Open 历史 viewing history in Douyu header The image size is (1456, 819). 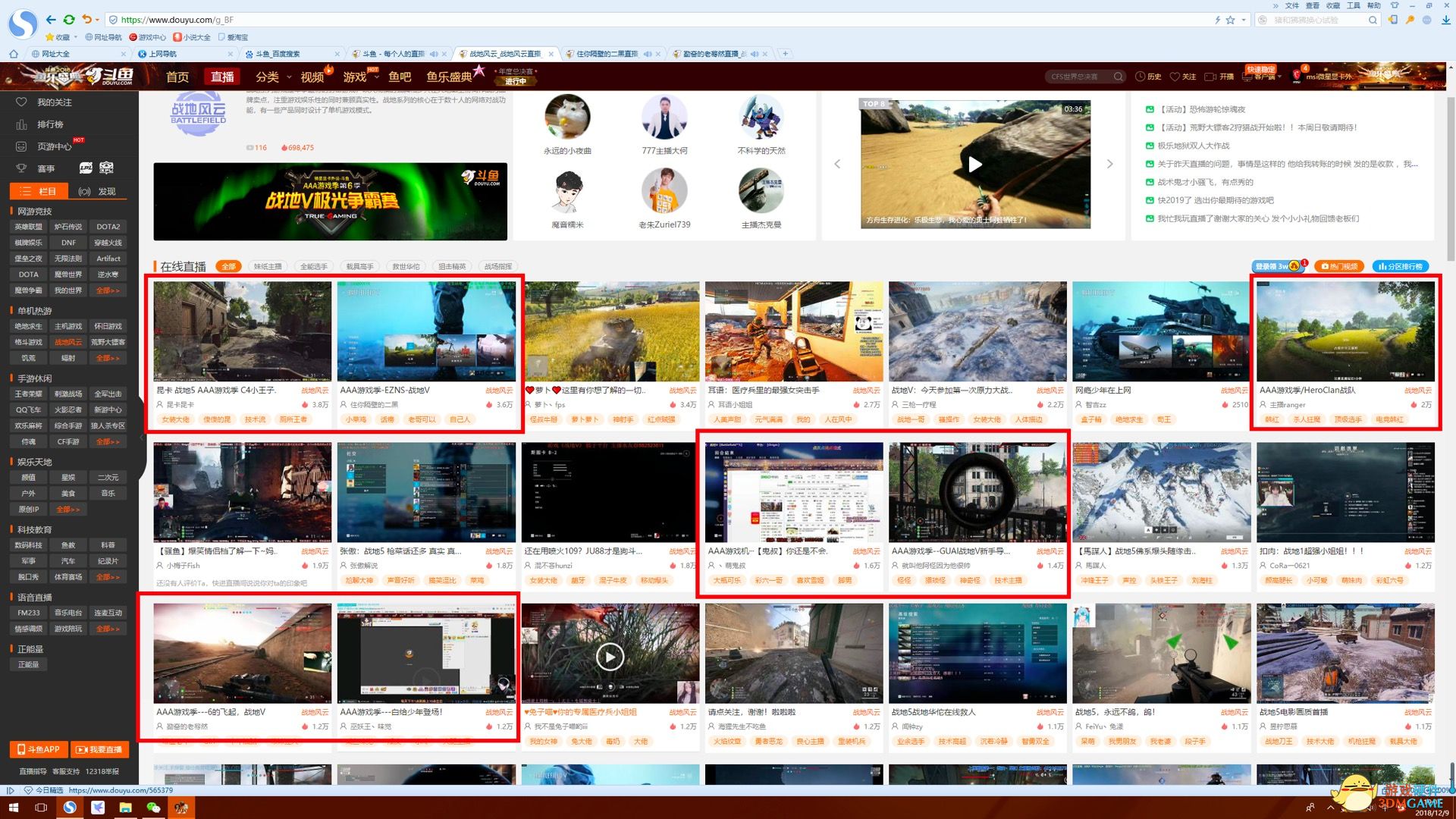(x=1148, y=77)
